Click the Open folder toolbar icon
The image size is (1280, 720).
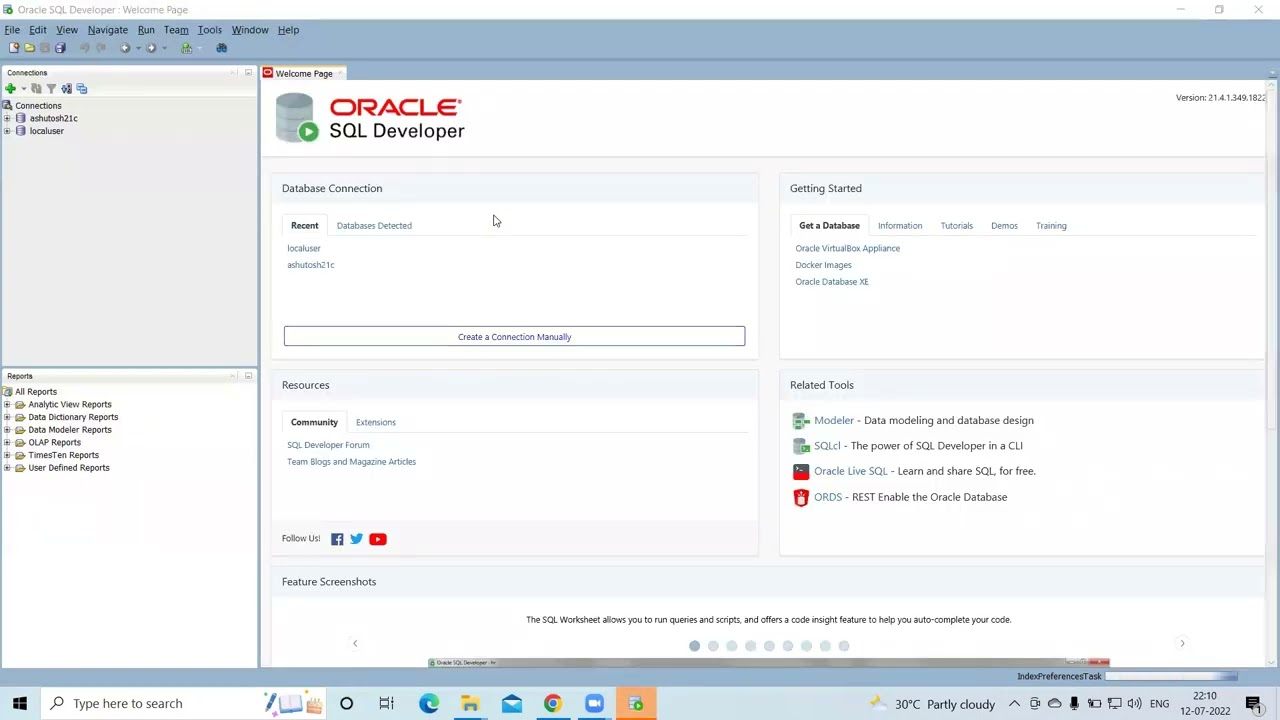[x=29, y=48]
